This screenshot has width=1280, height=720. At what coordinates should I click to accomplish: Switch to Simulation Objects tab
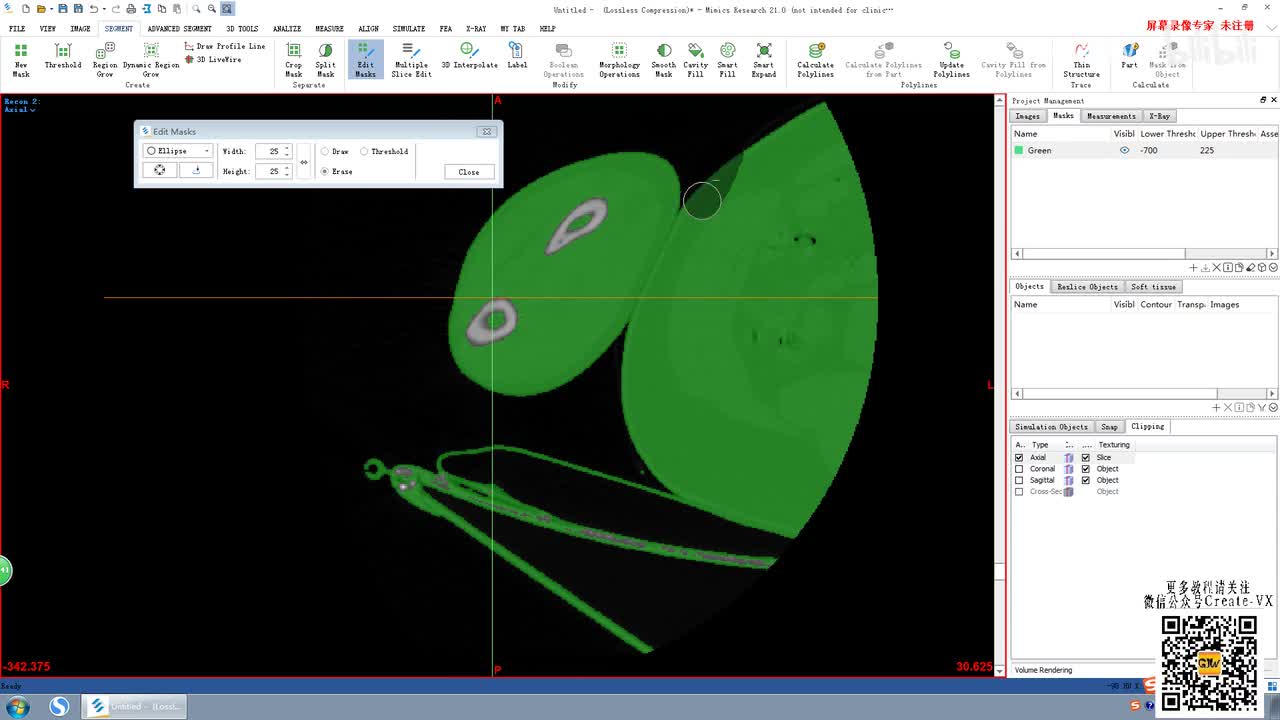tap(1051, 427)
